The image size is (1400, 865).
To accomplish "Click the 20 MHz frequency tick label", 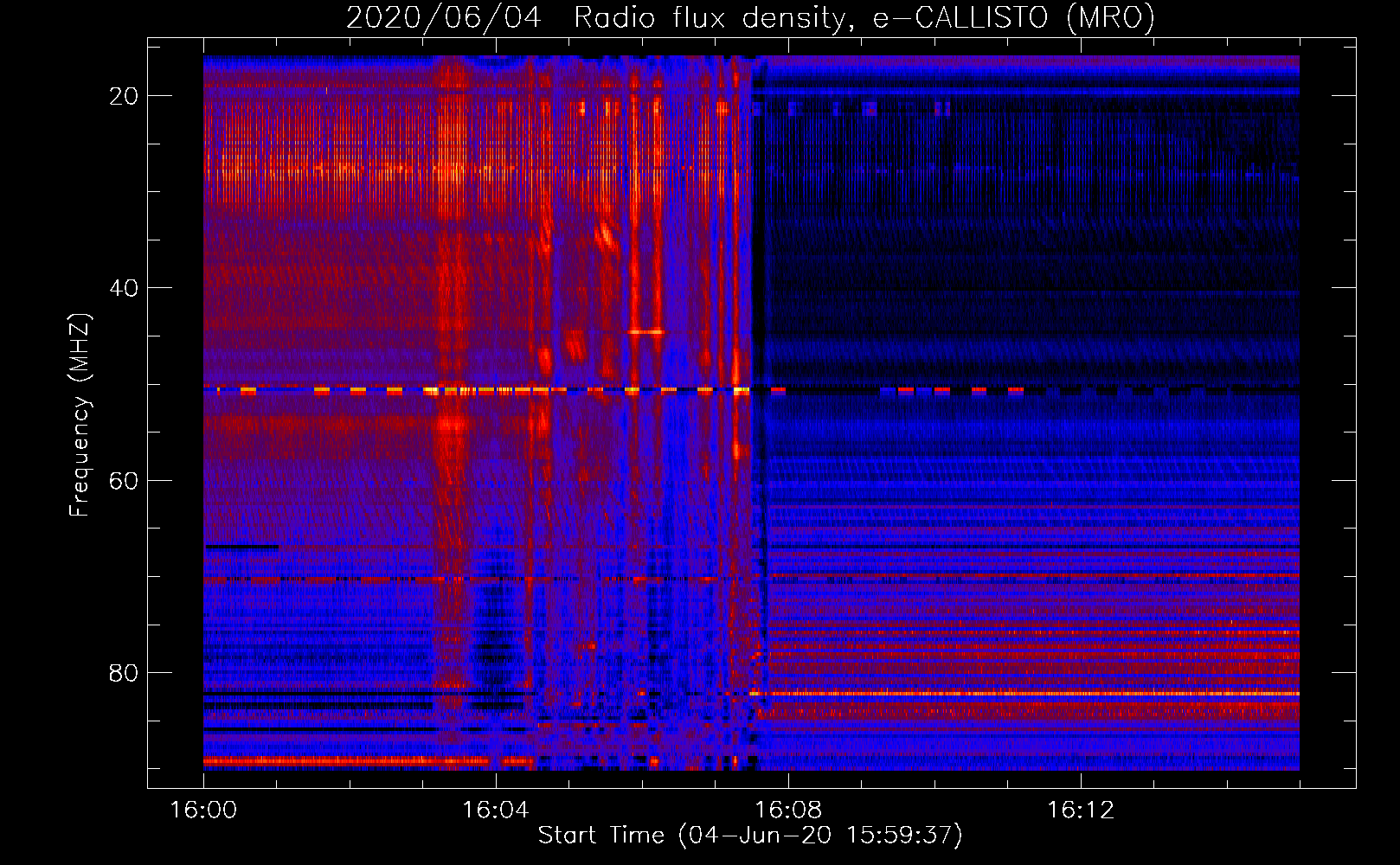I will (124, 96).
